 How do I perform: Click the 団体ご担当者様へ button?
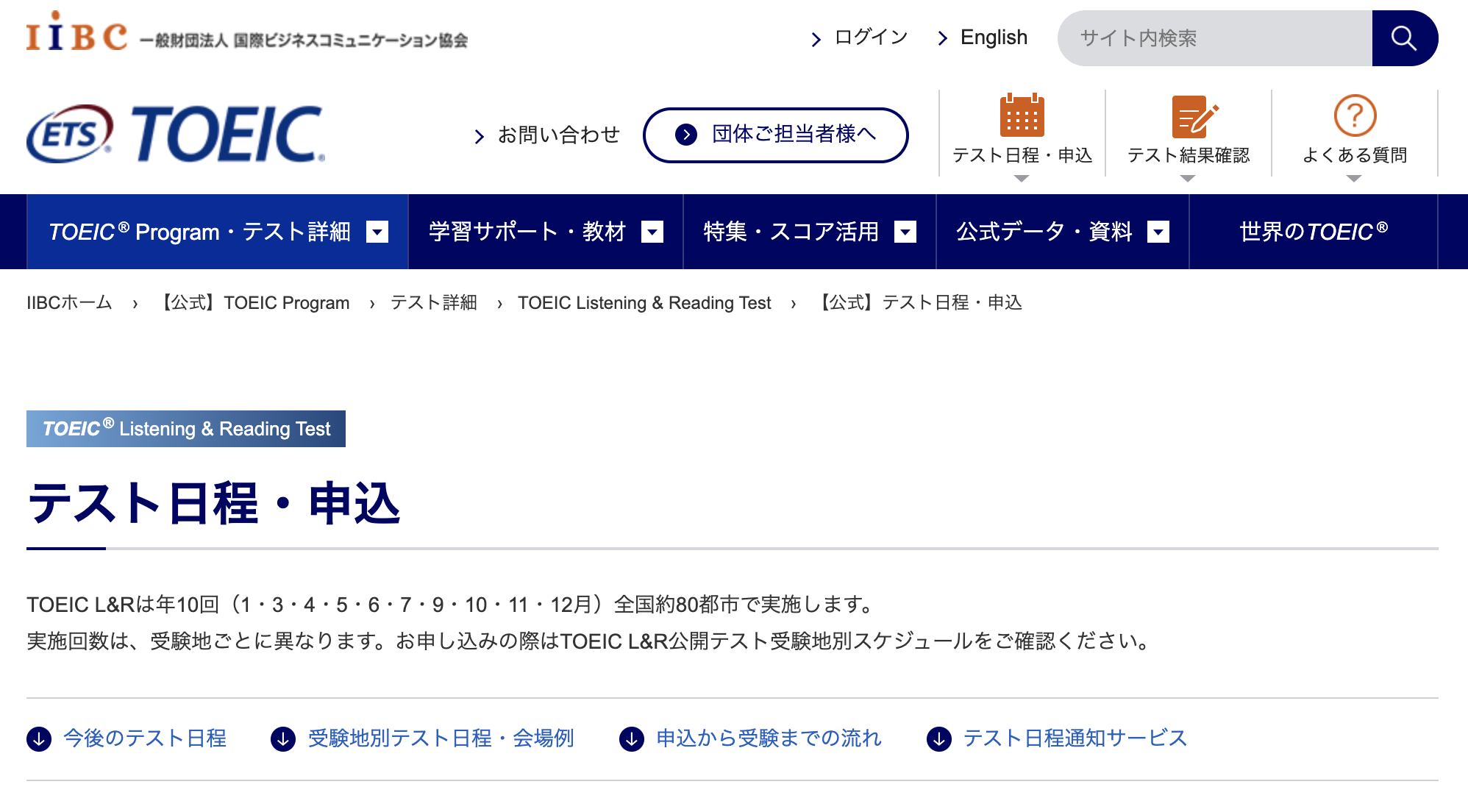tap(776, 135)
